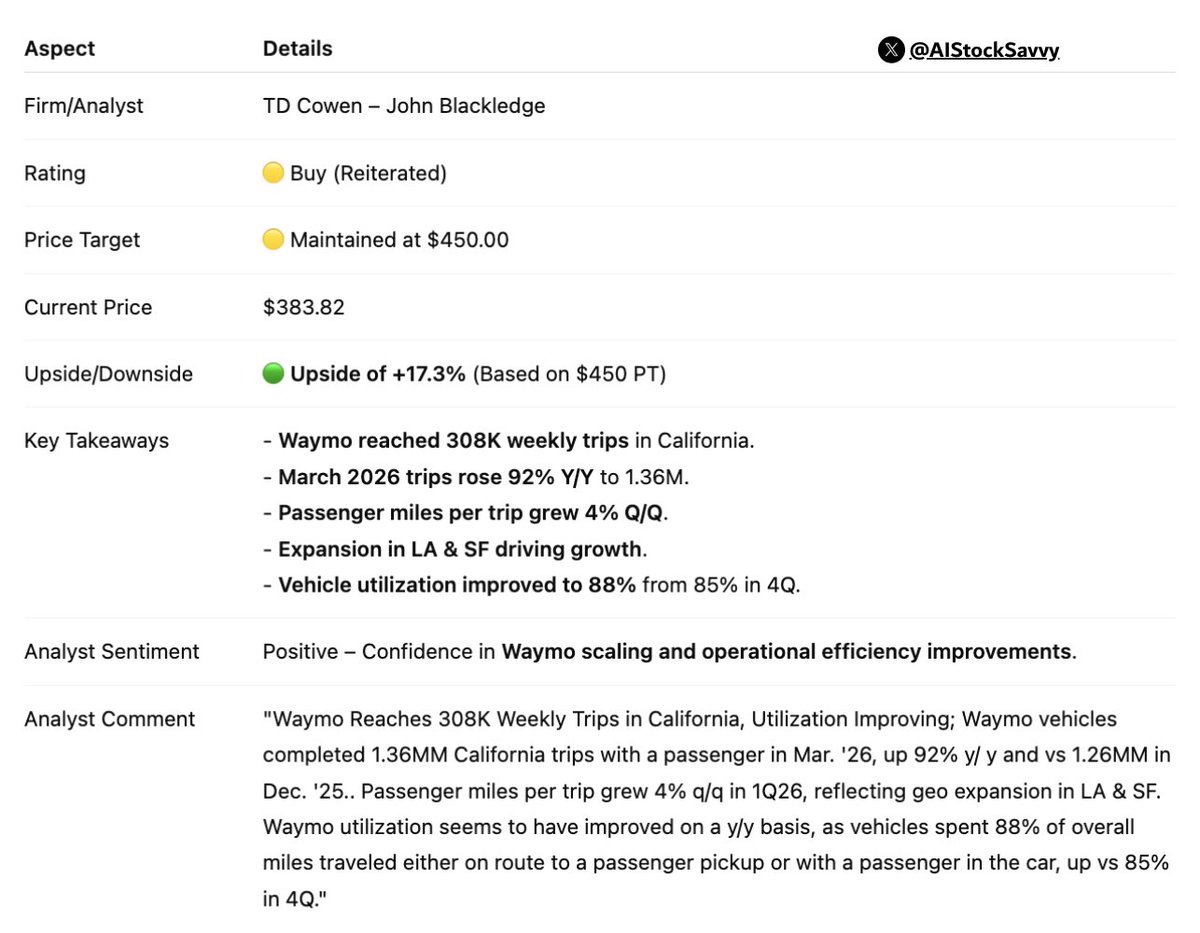Open the @AIStockSavvy handle link

984,50
